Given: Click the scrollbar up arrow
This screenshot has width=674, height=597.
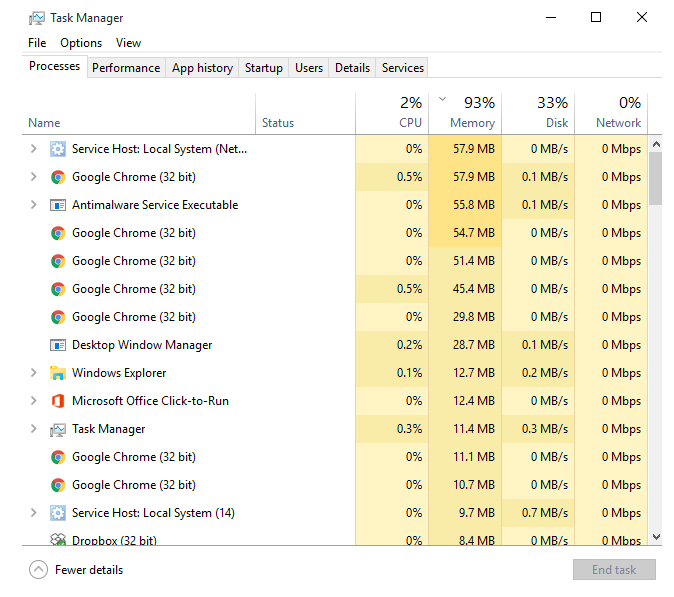Looking at the screenshot, I should click(x=656, y=144).
